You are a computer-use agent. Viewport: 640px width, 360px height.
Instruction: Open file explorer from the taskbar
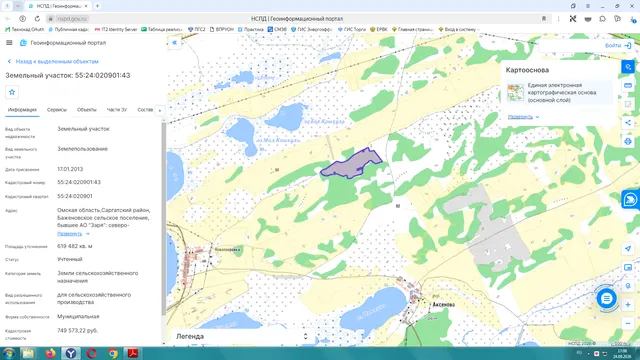tap(28, 353)
